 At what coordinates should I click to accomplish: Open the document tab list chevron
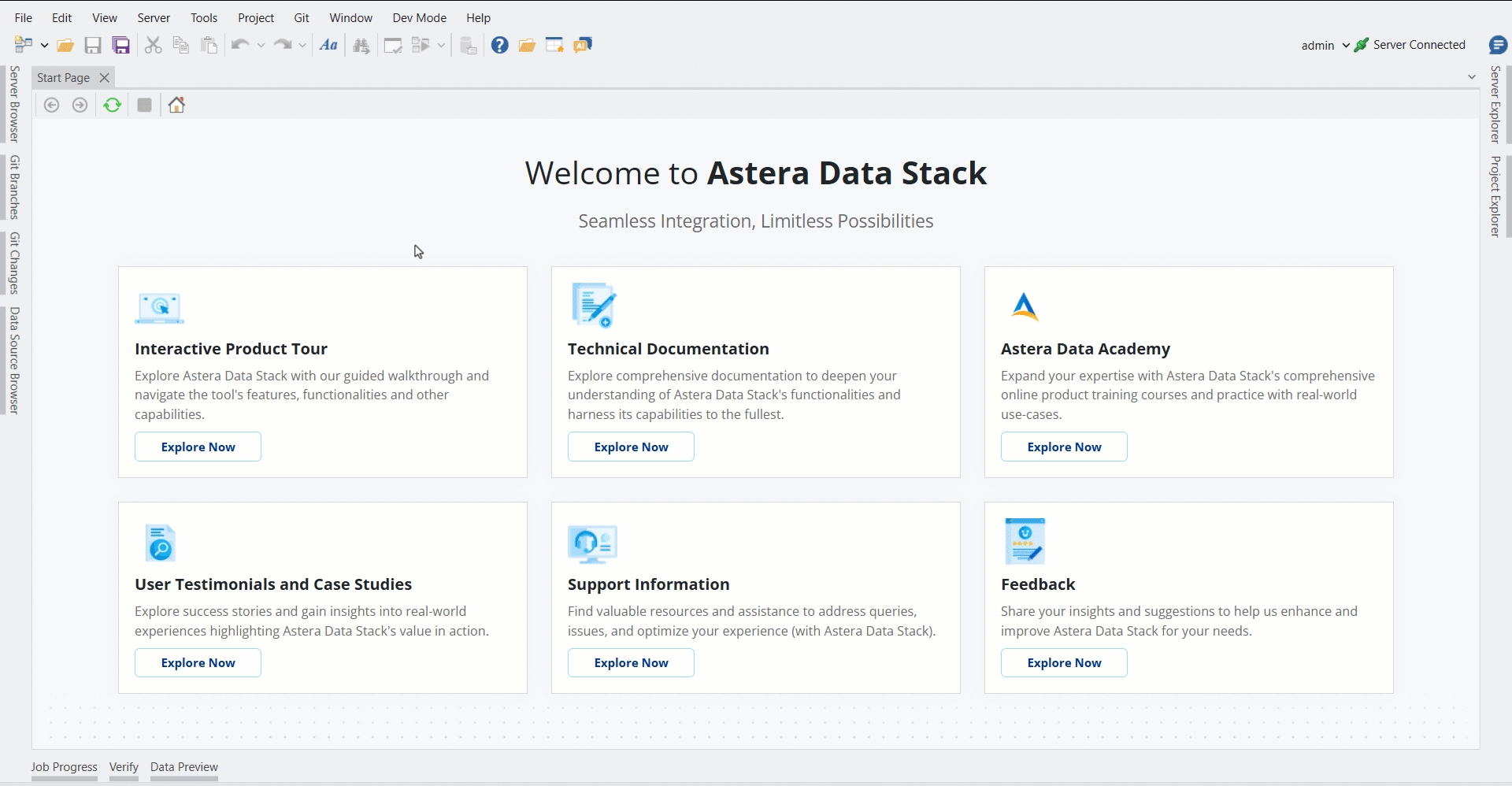[1471, 77]
